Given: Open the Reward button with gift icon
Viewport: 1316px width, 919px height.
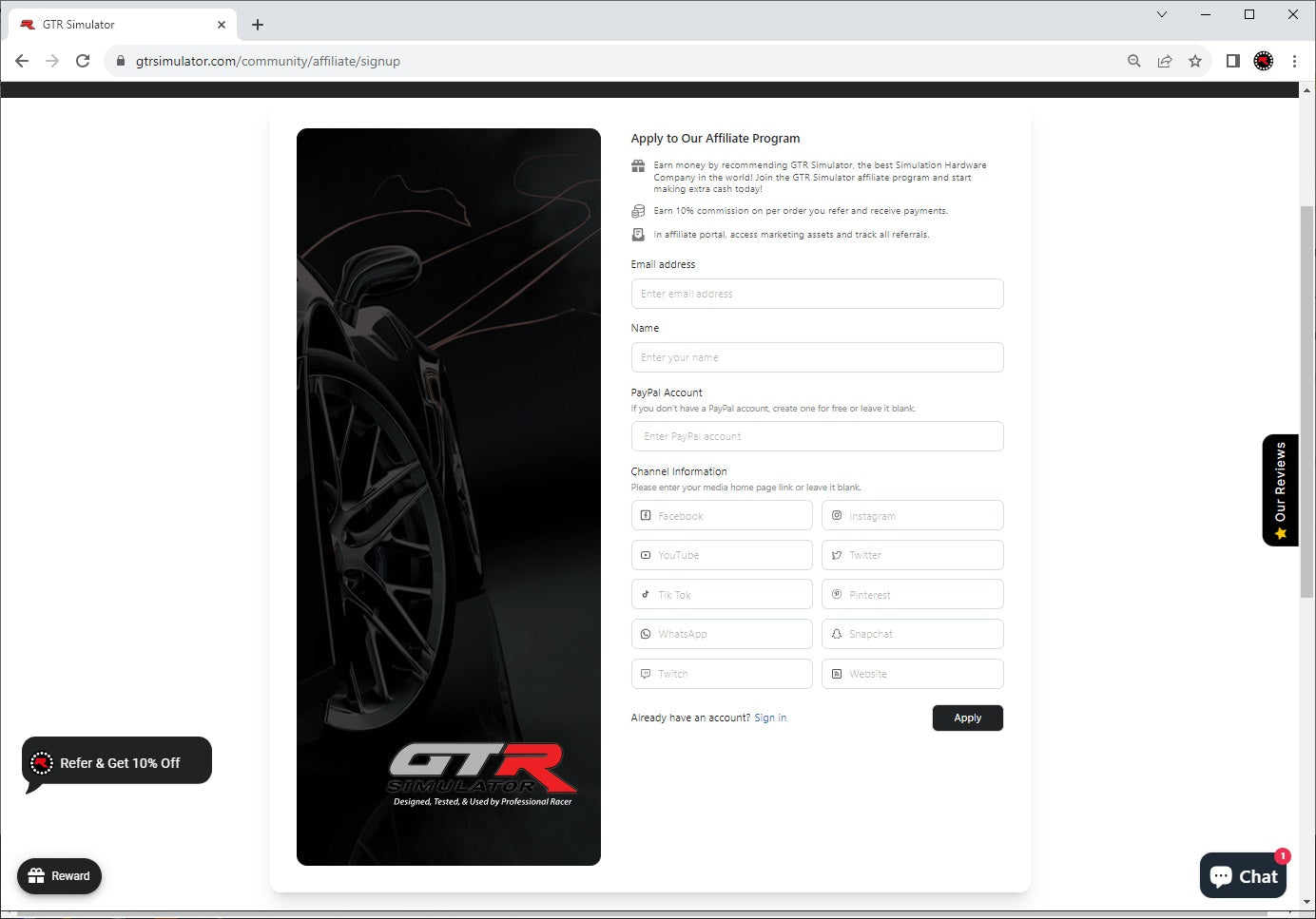Looking at the screenshot, I should pyautogui.click(x=59, y=876).
